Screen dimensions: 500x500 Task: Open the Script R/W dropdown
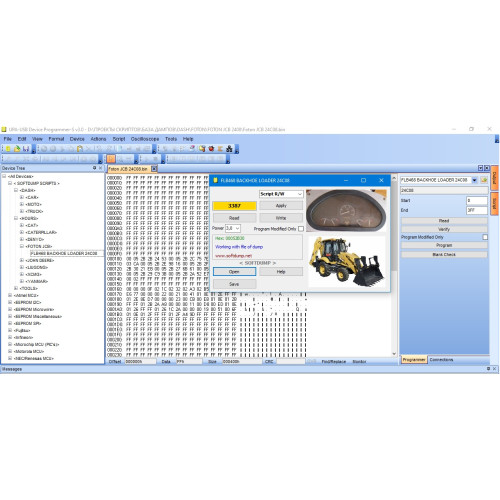pos(299,194)
